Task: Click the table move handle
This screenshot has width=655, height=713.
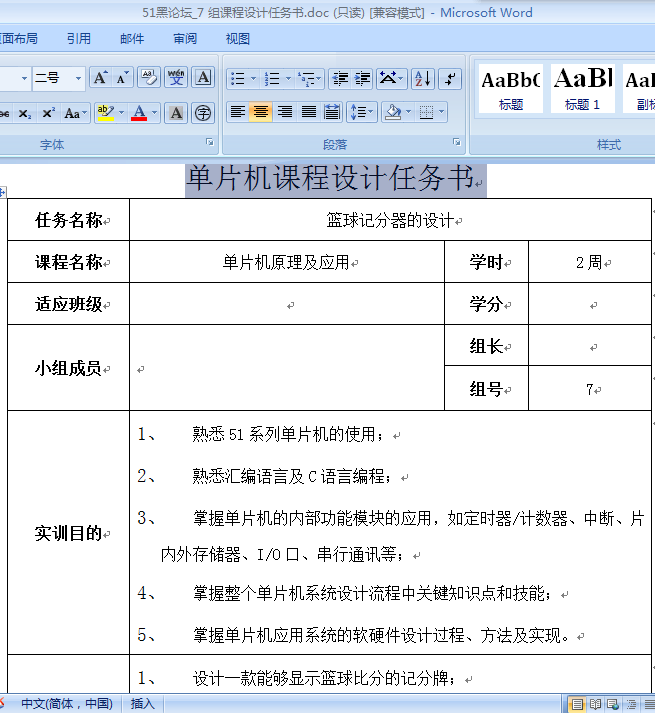Action: 2,192
